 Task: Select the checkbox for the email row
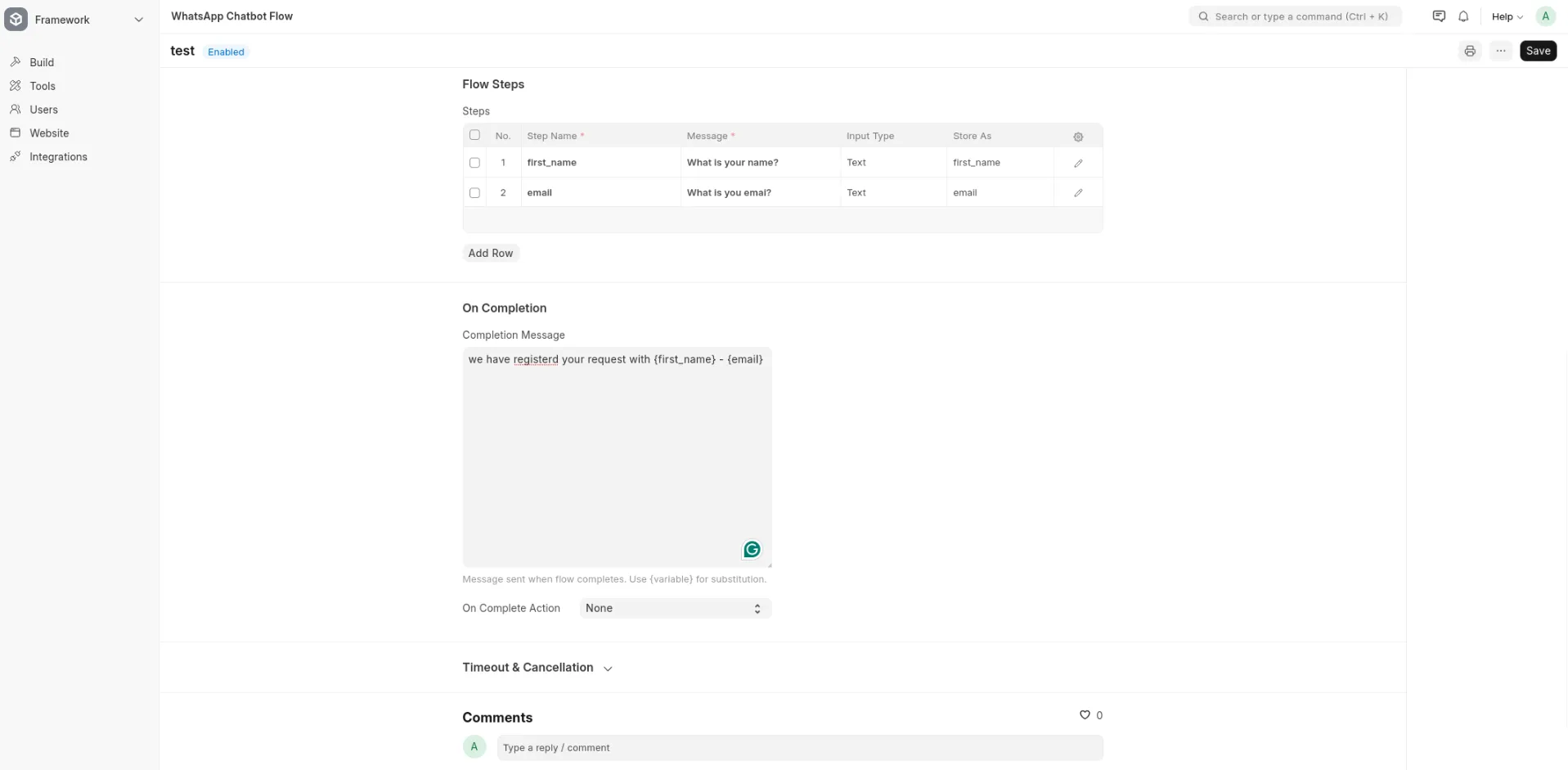(x=474, y=192)
